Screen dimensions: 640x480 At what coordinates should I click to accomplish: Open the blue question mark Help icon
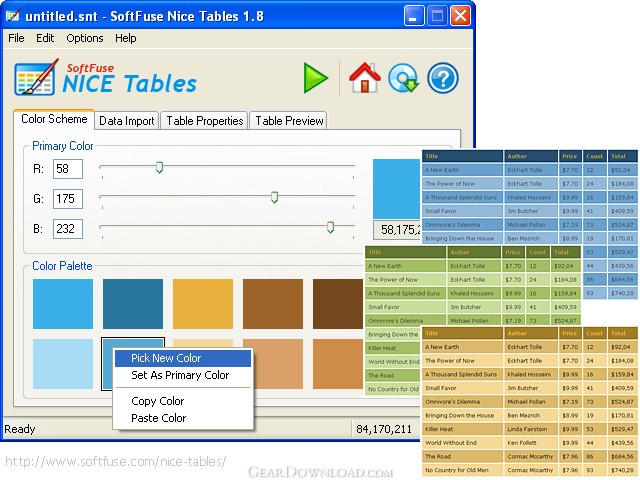coord(443,78)
